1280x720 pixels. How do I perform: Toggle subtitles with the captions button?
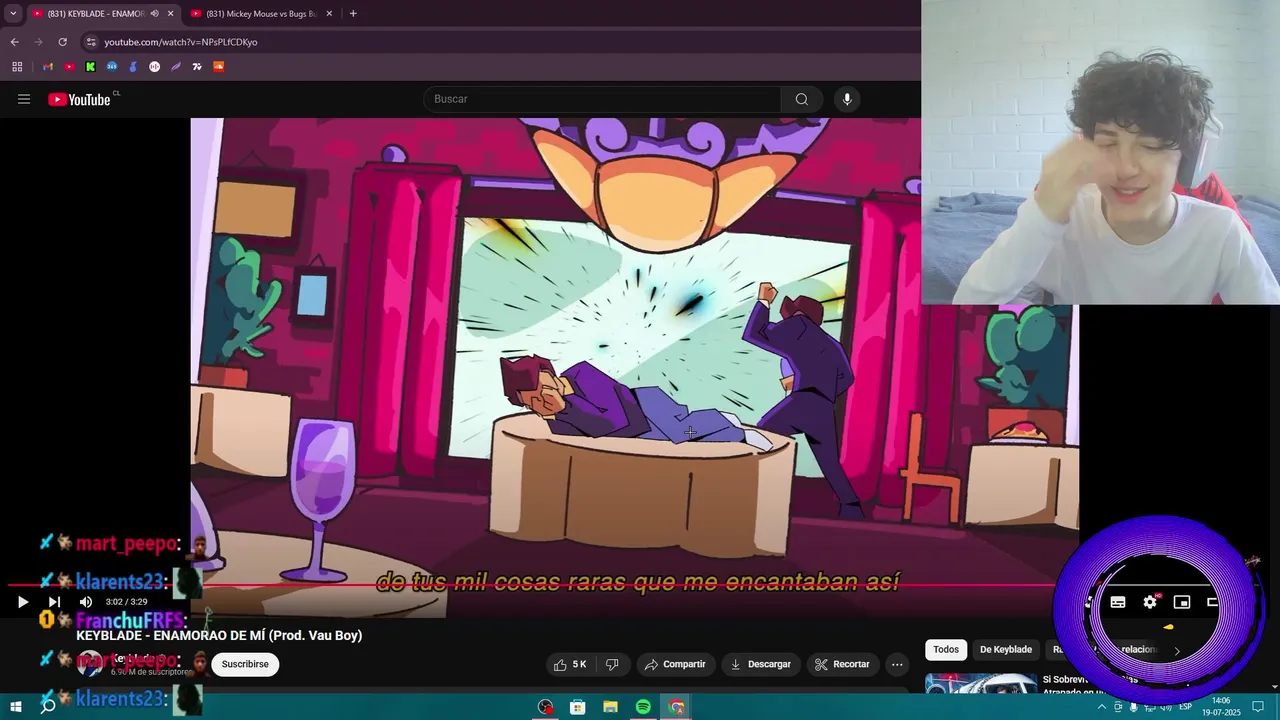pos(1118,602)
